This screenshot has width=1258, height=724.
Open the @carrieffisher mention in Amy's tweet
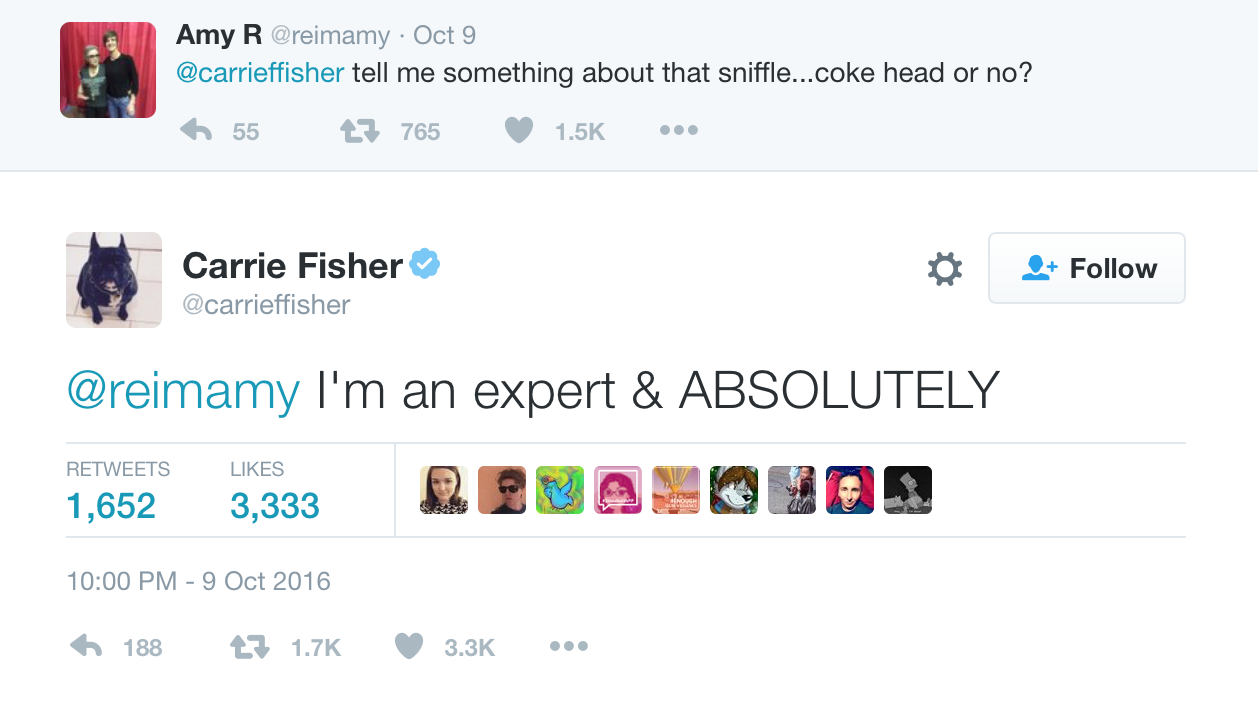[260, 74]
